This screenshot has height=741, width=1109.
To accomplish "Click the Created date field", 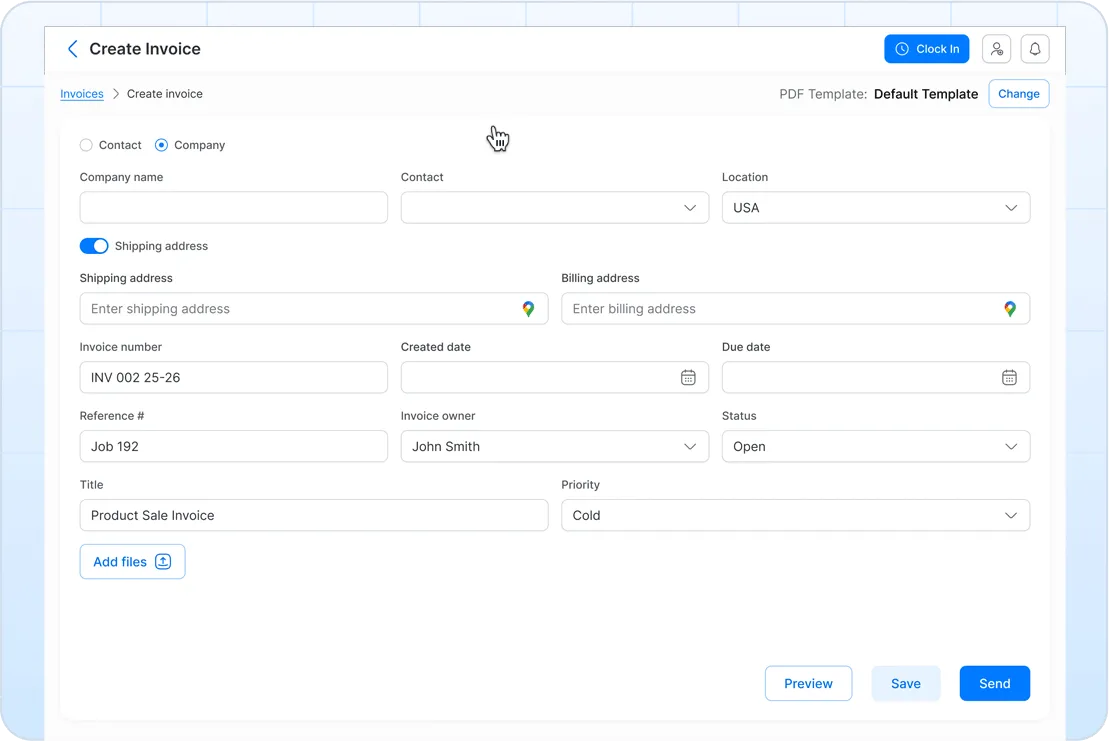I will [x=554, y=378].
